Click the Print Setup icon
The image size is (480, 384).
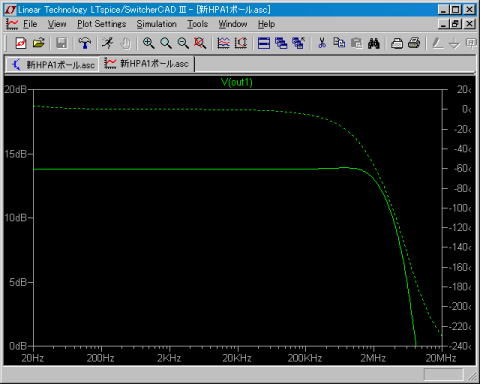(x=397, y=43)
